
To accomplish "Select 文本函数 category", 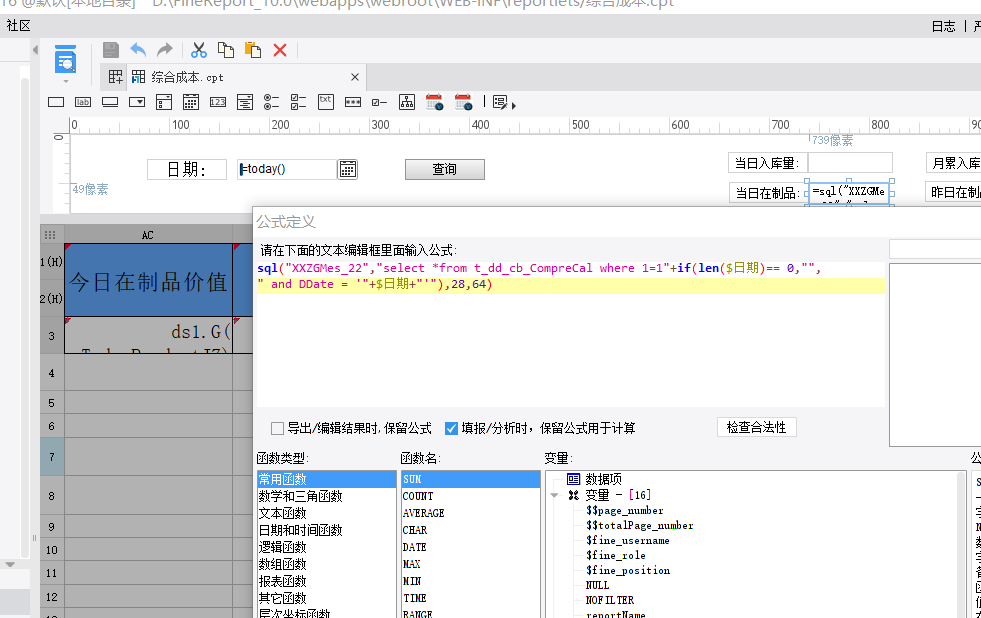I will [x=327, y=513].
